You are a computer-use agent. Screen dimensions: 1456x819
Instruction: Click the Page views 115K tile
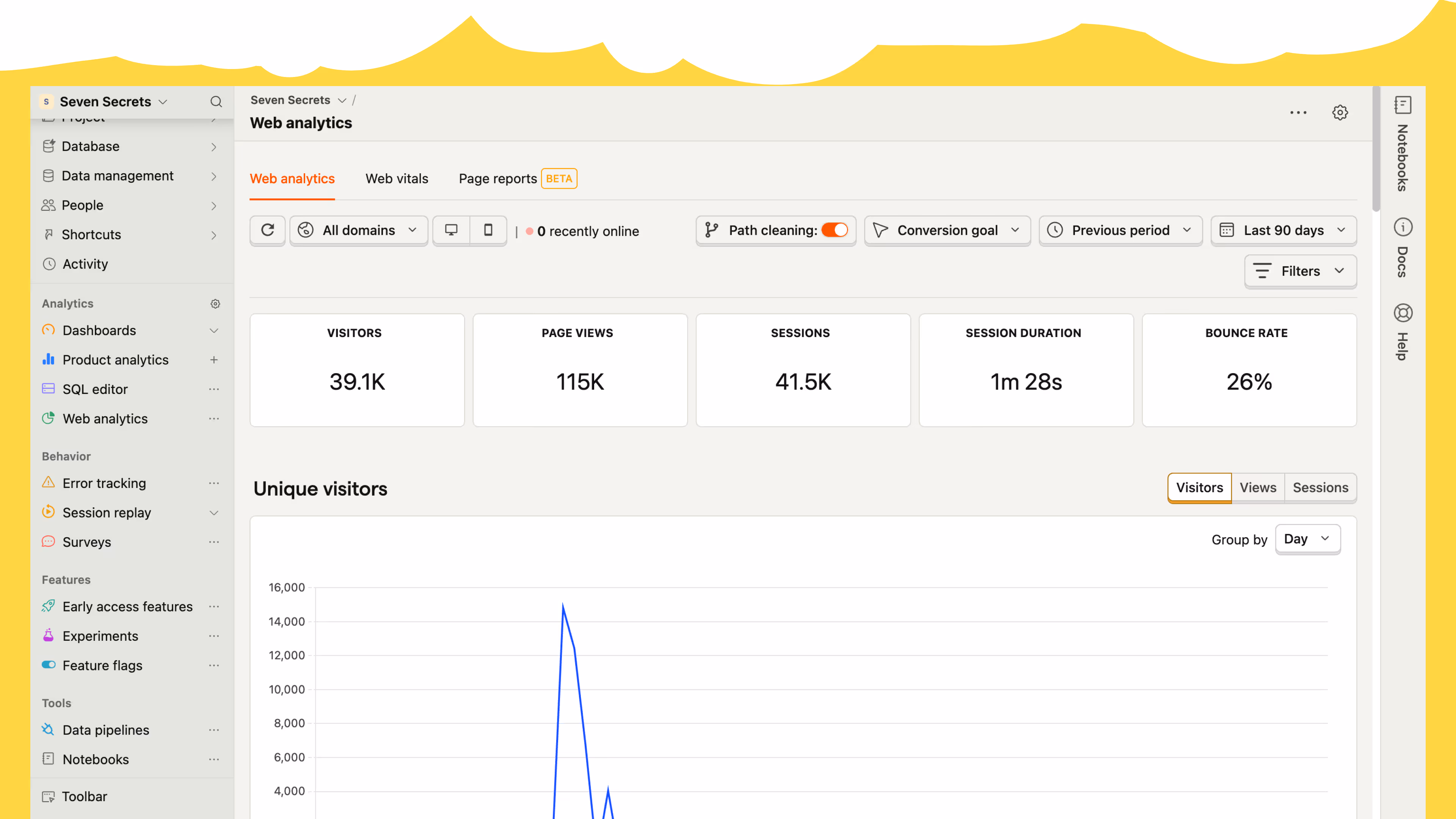click(580, 370)
